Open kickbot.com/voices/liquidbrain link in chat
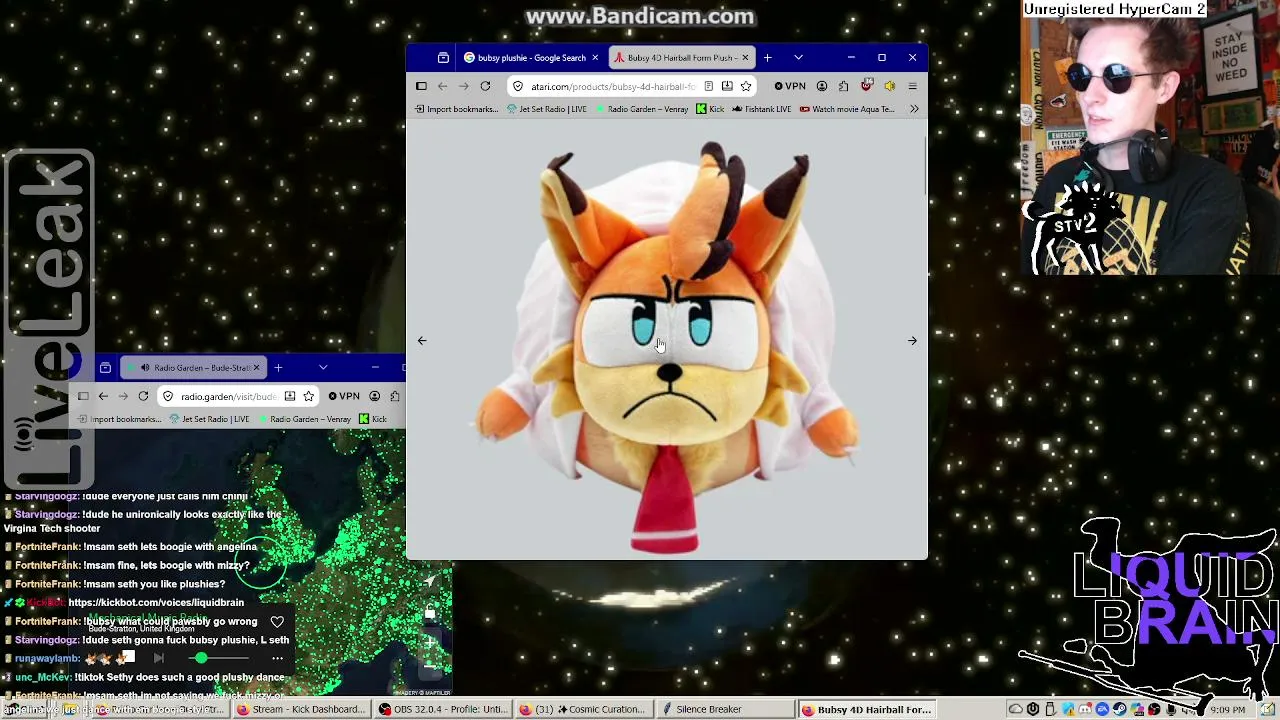1280x720 pixels. point(156,603)
